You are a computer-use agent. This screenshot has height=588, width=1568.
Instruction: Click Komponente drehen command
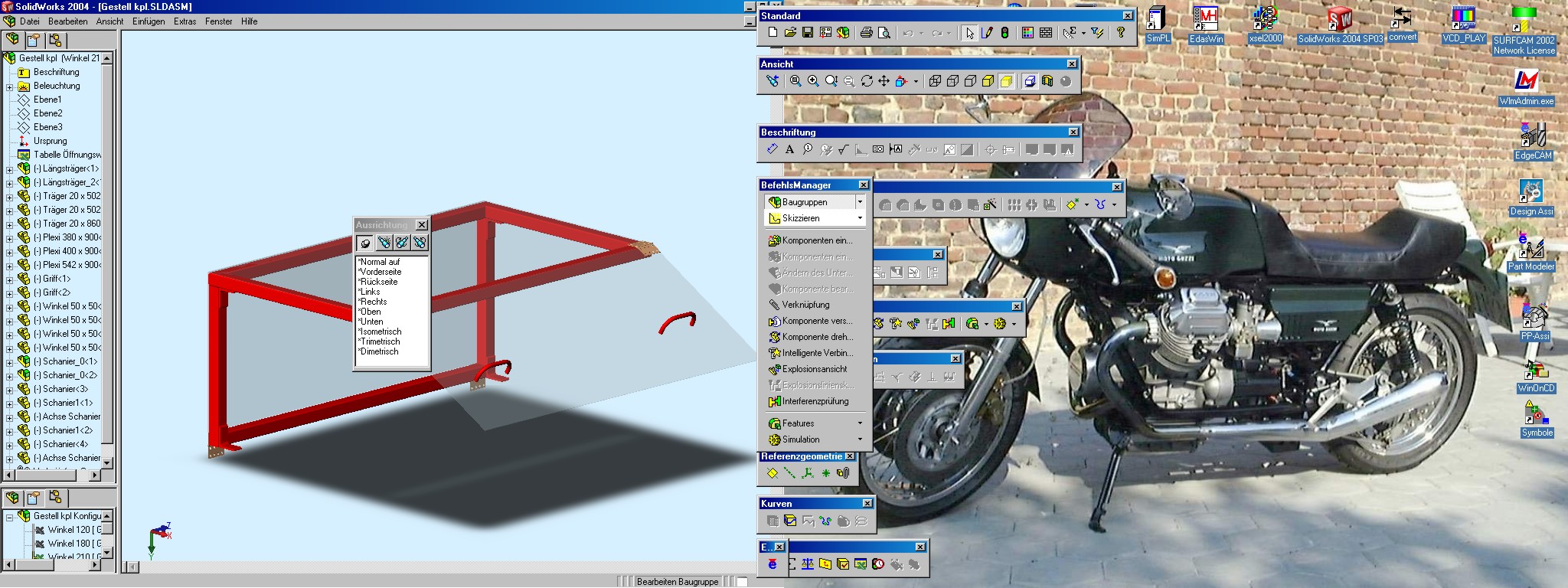(810, 337)
